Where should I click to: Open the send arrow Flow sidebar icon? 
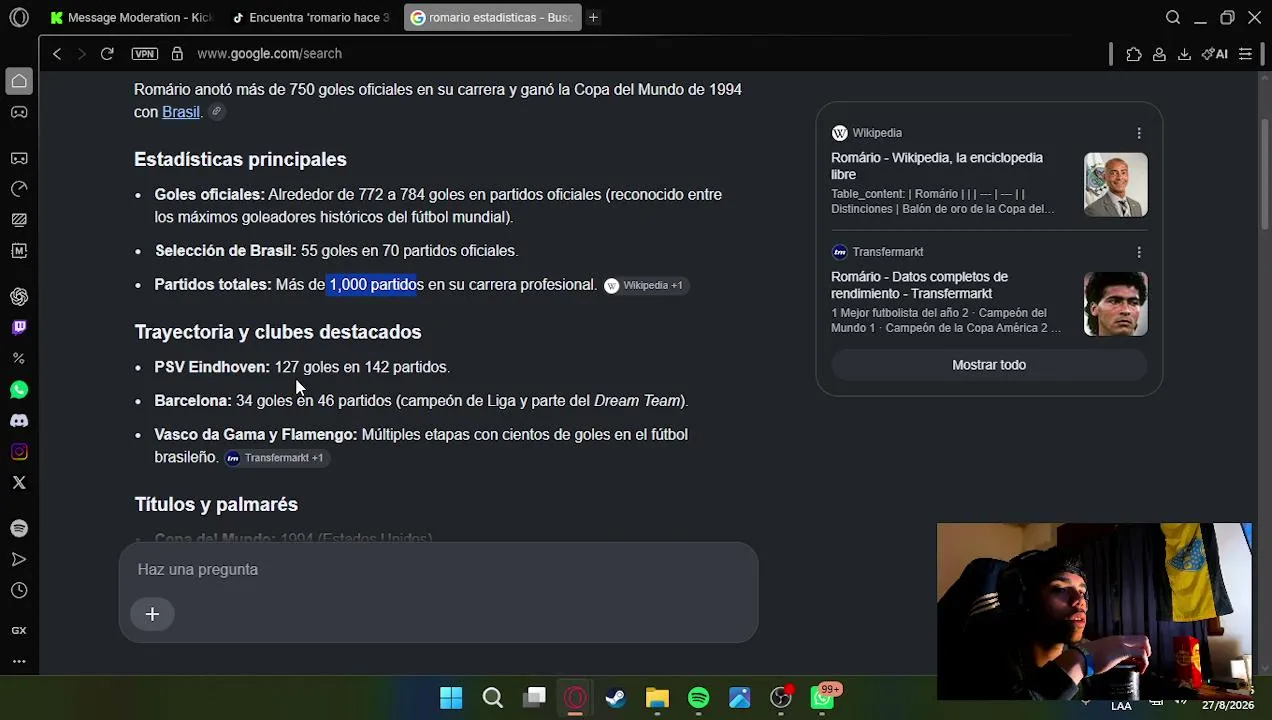[19, 560]
